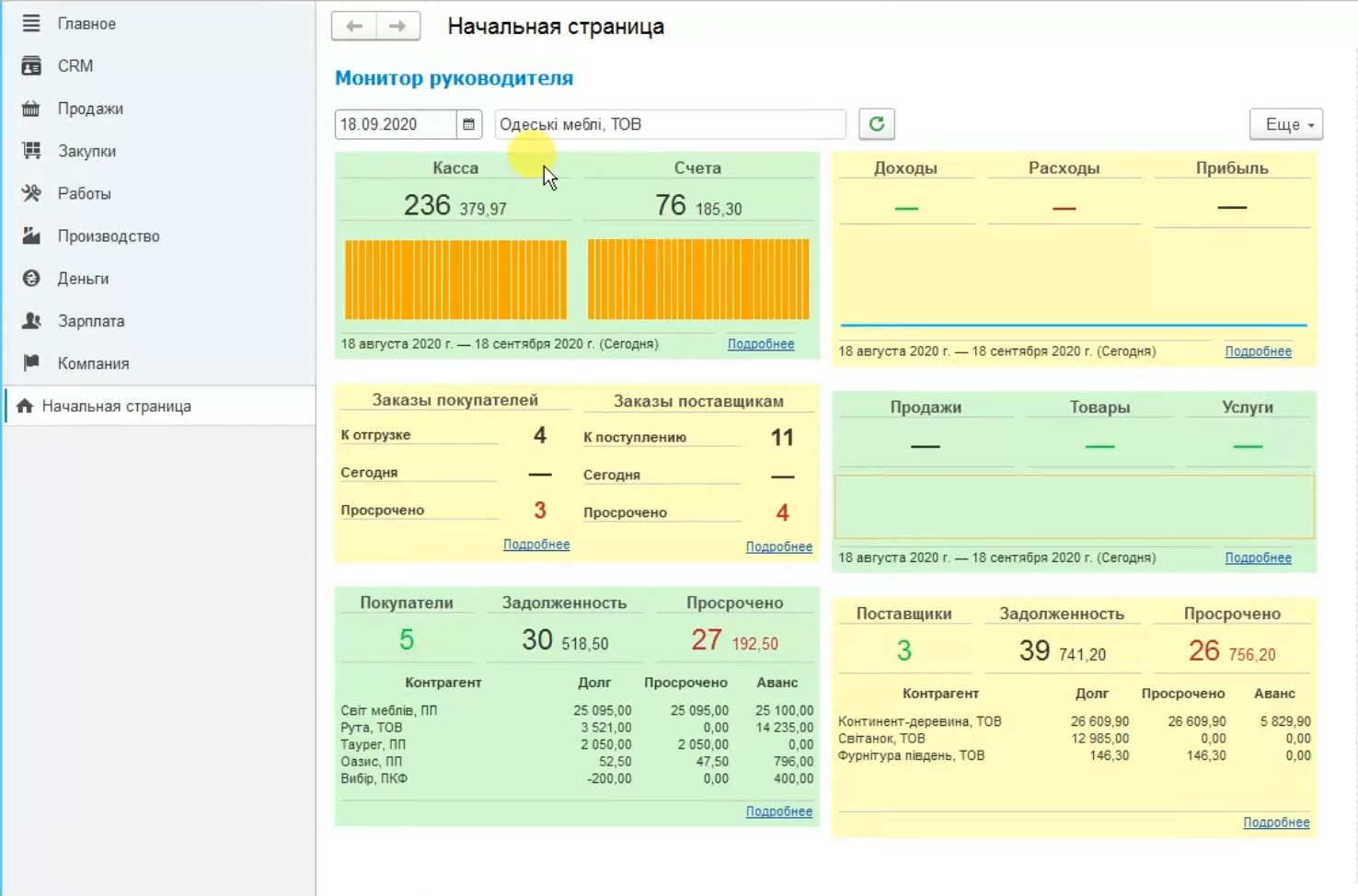1358x896 pixels.
Task: Refresh the monitor with the green arrow
Action: [x=877, y=123]
